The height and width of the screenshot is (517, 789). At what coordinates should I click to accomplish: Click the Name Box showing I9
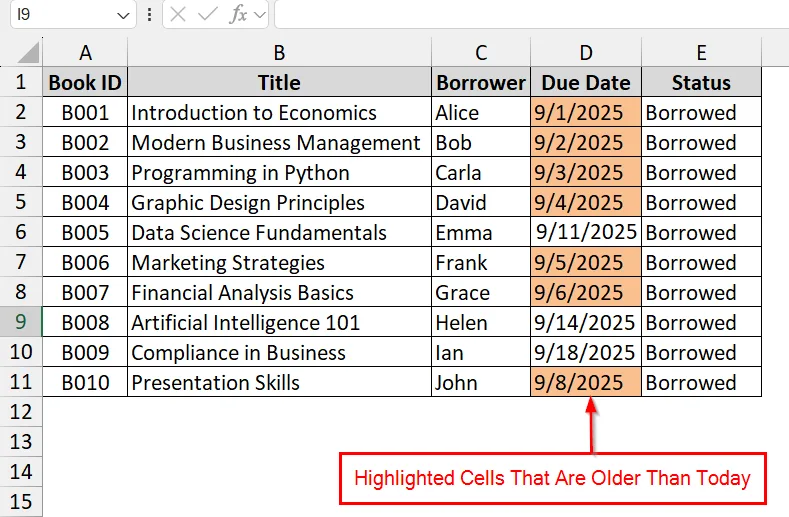tap(73, 15)
